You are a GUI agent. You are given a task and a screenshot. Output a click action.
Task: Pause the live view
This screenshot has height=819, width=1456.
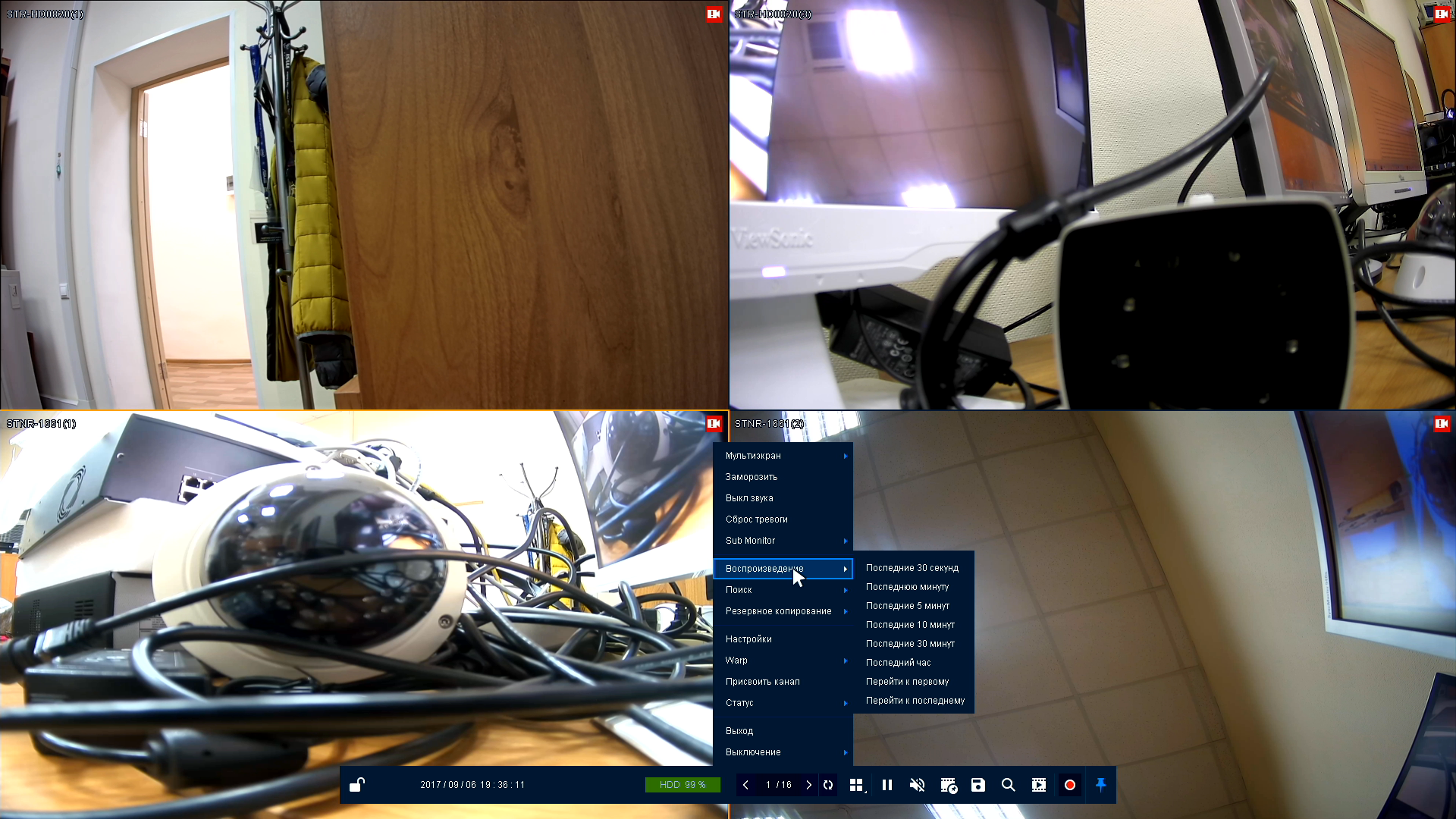point(887,785)
